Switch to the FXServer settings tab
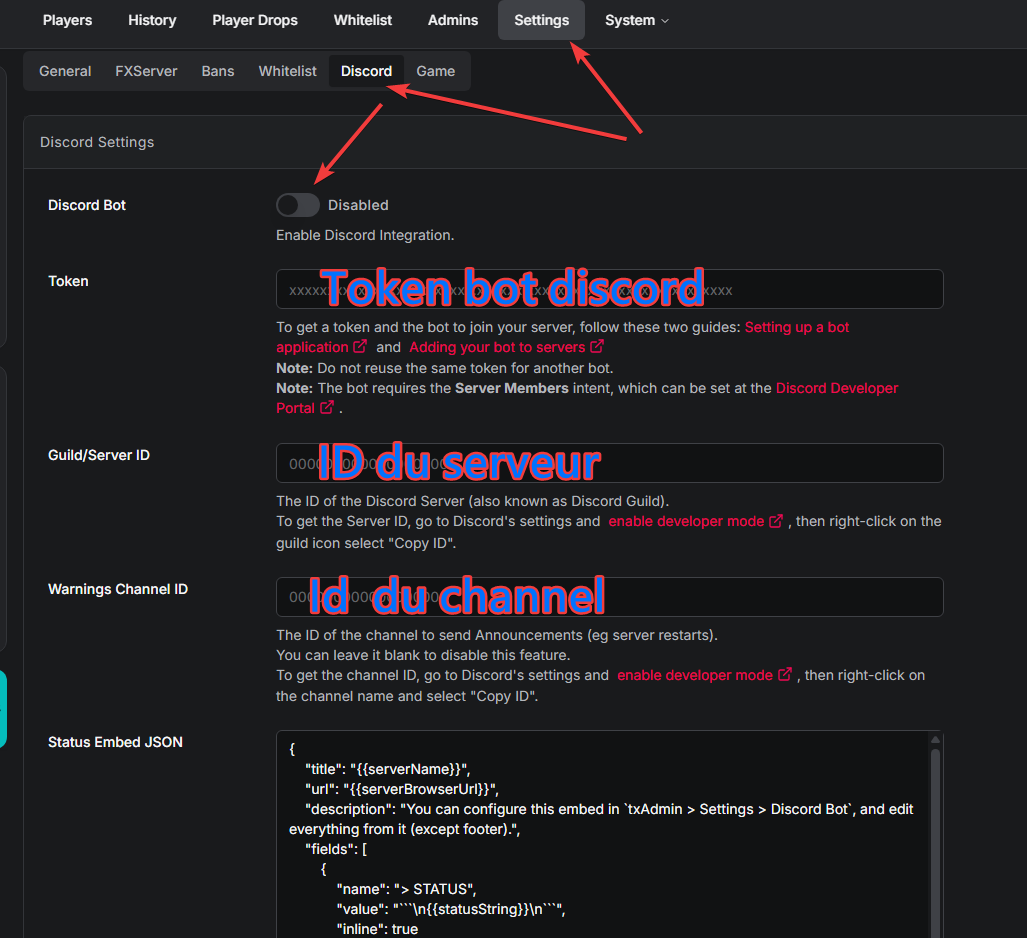 [146, 71]
